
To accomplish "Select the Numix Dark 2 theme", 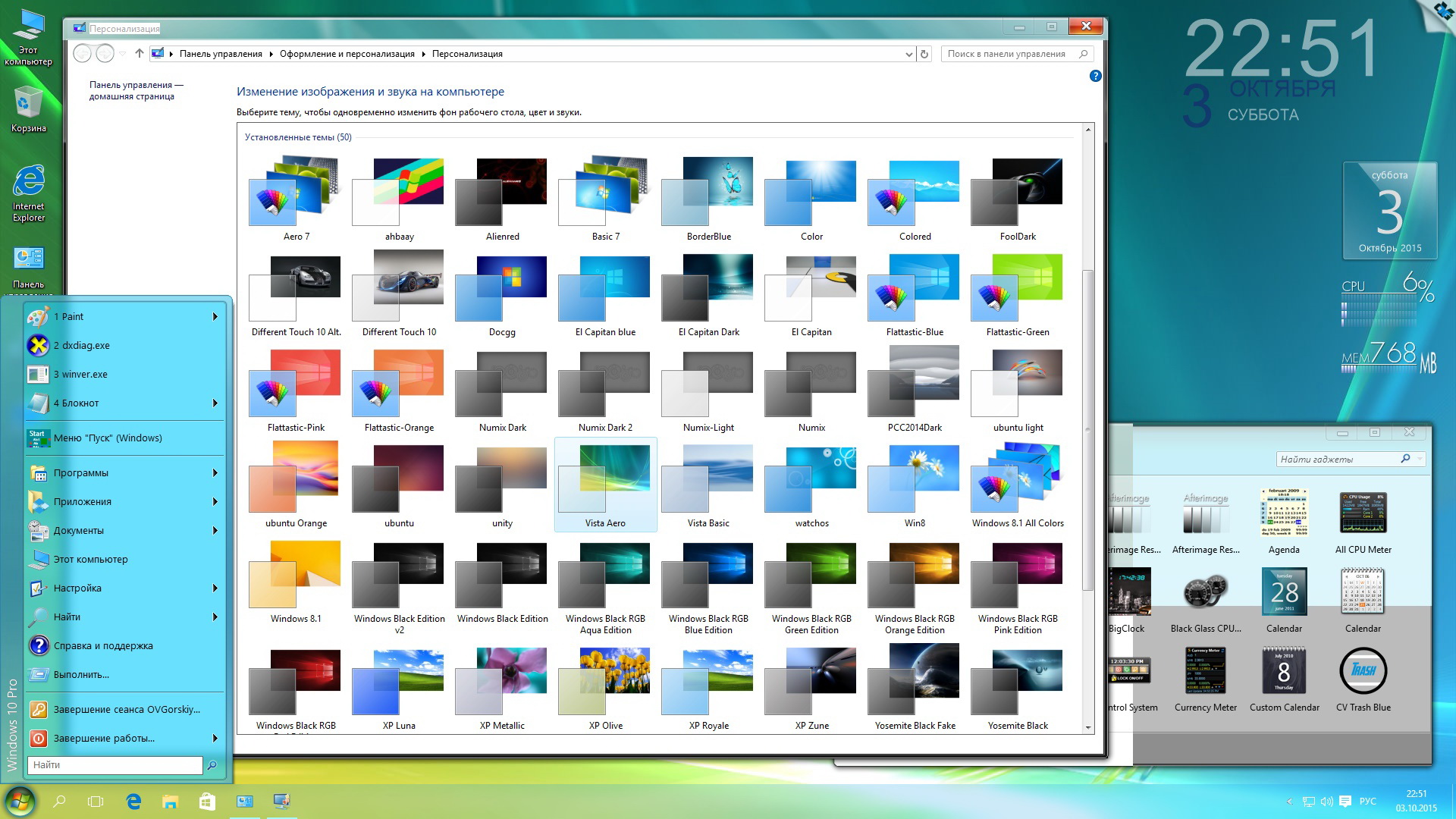I will (x=605, y=384).
